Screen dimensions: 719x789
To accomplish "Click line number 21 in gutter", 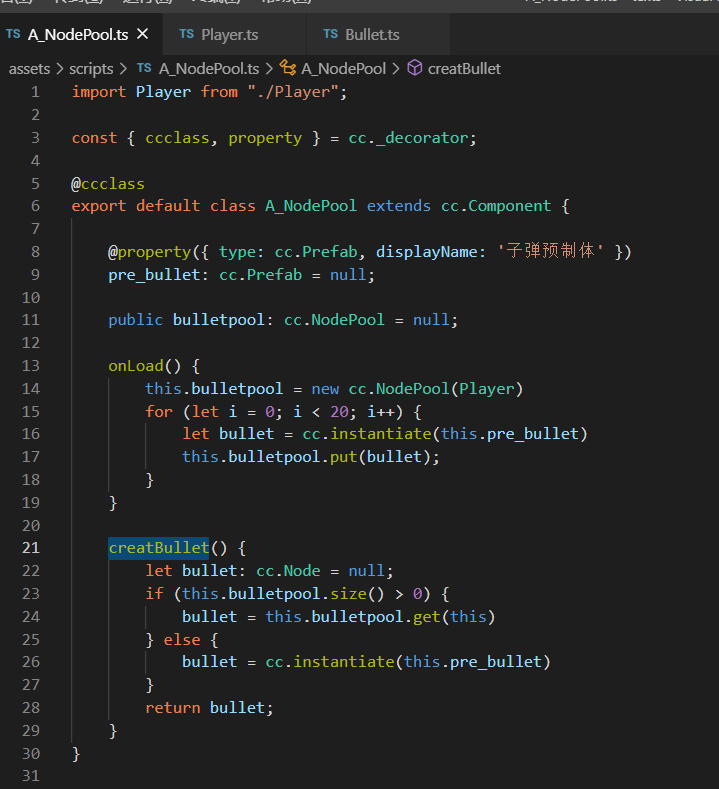I will pos(31,548).
